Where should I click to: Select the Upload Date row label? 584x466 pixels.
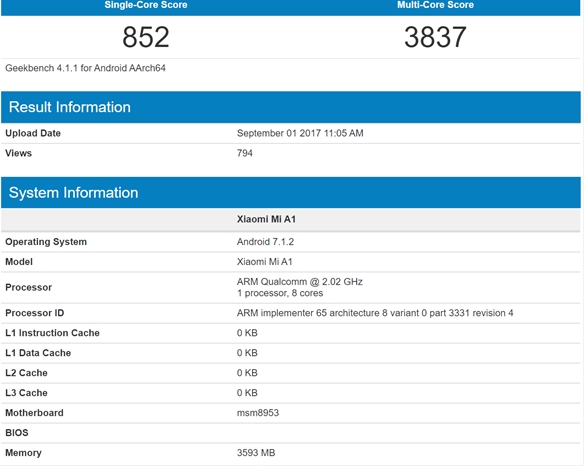[33, 133]
